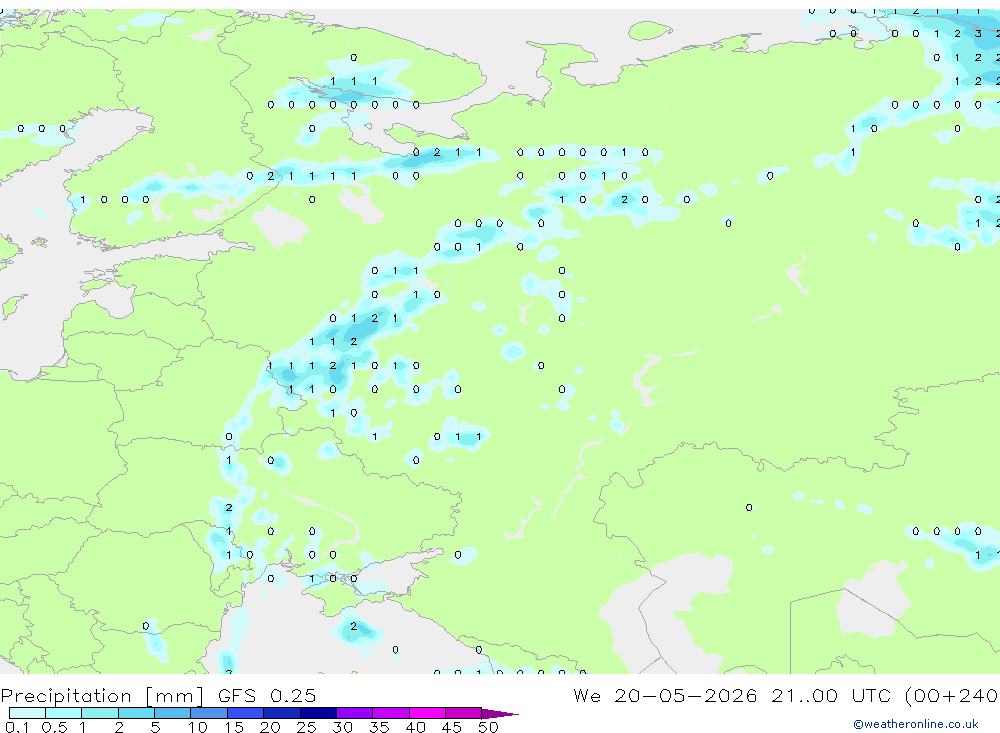Click the date text 'We 20-05-2026 21..00 UTC'
The height and width of the screenshot is (733, 1000).
pyautogui.click(x=732, y=695)
